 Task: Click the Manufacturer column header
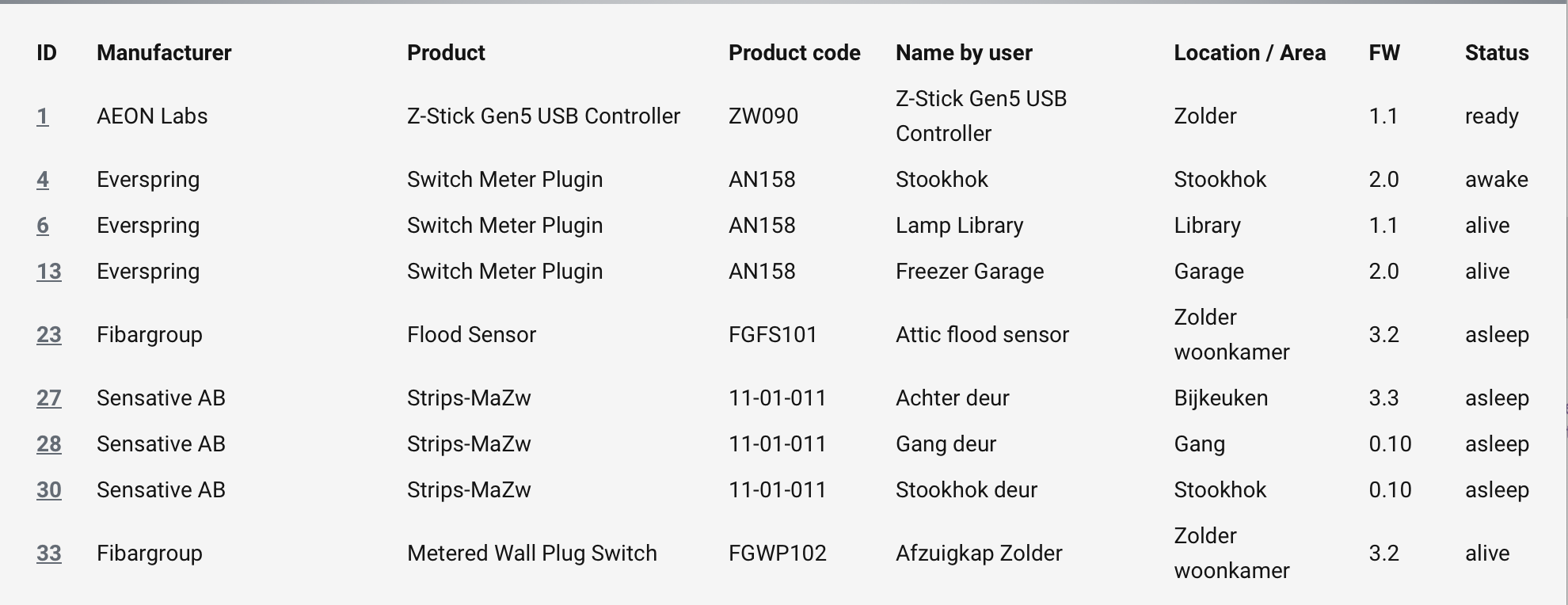[164, 53]
